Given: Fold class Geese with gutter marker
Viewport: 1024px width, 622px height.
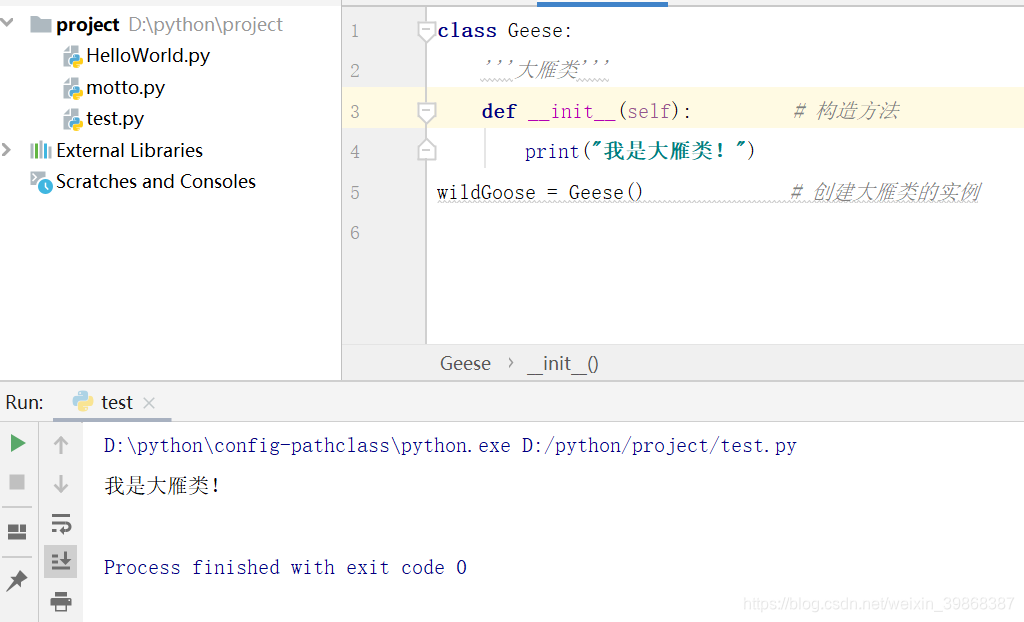Looking at the screenshot, I should (x=426, y=31).
